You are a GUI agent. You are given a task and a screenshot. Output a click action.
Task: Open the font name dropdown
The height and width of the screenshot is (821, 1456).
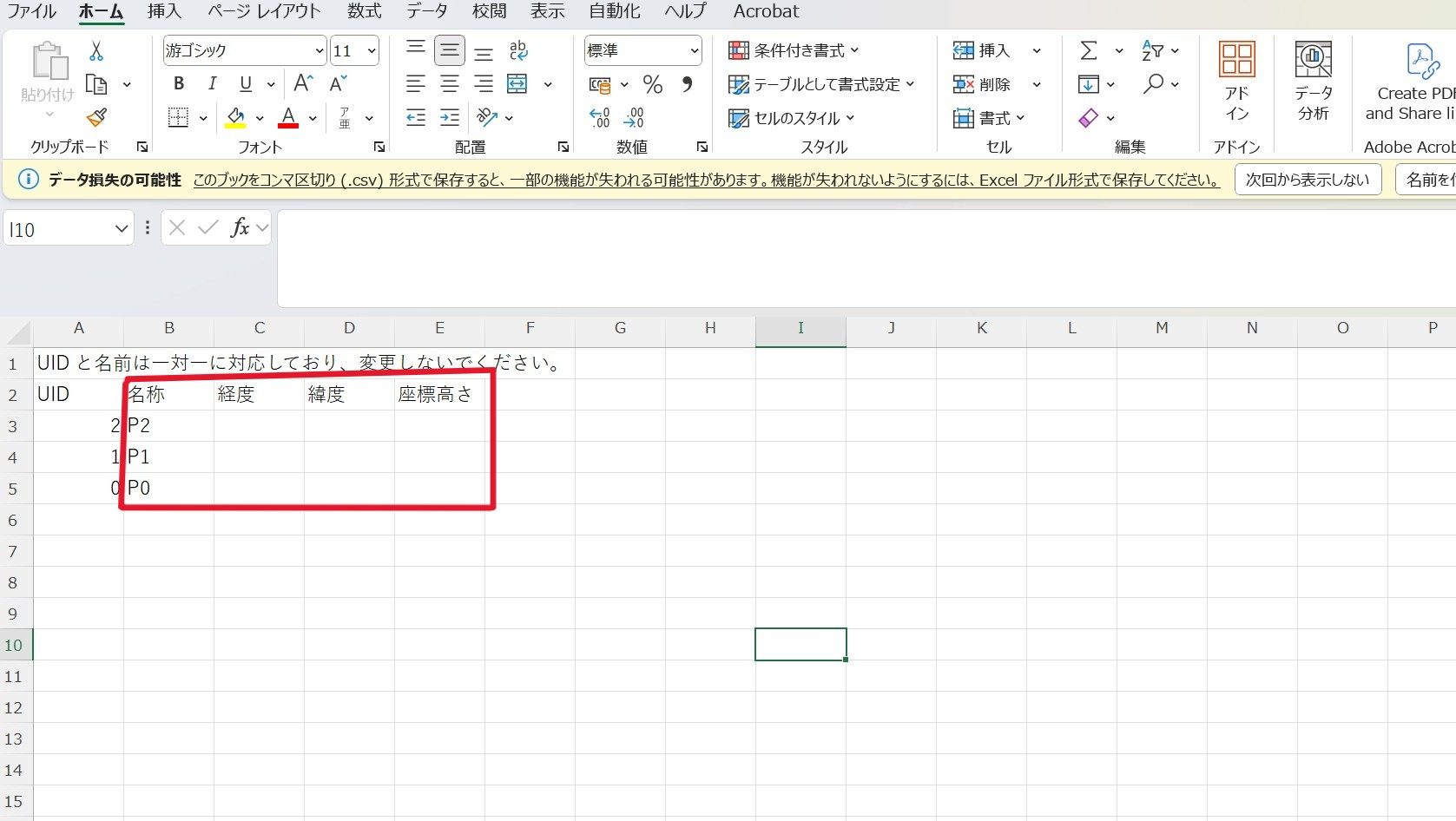pos(319,51)
